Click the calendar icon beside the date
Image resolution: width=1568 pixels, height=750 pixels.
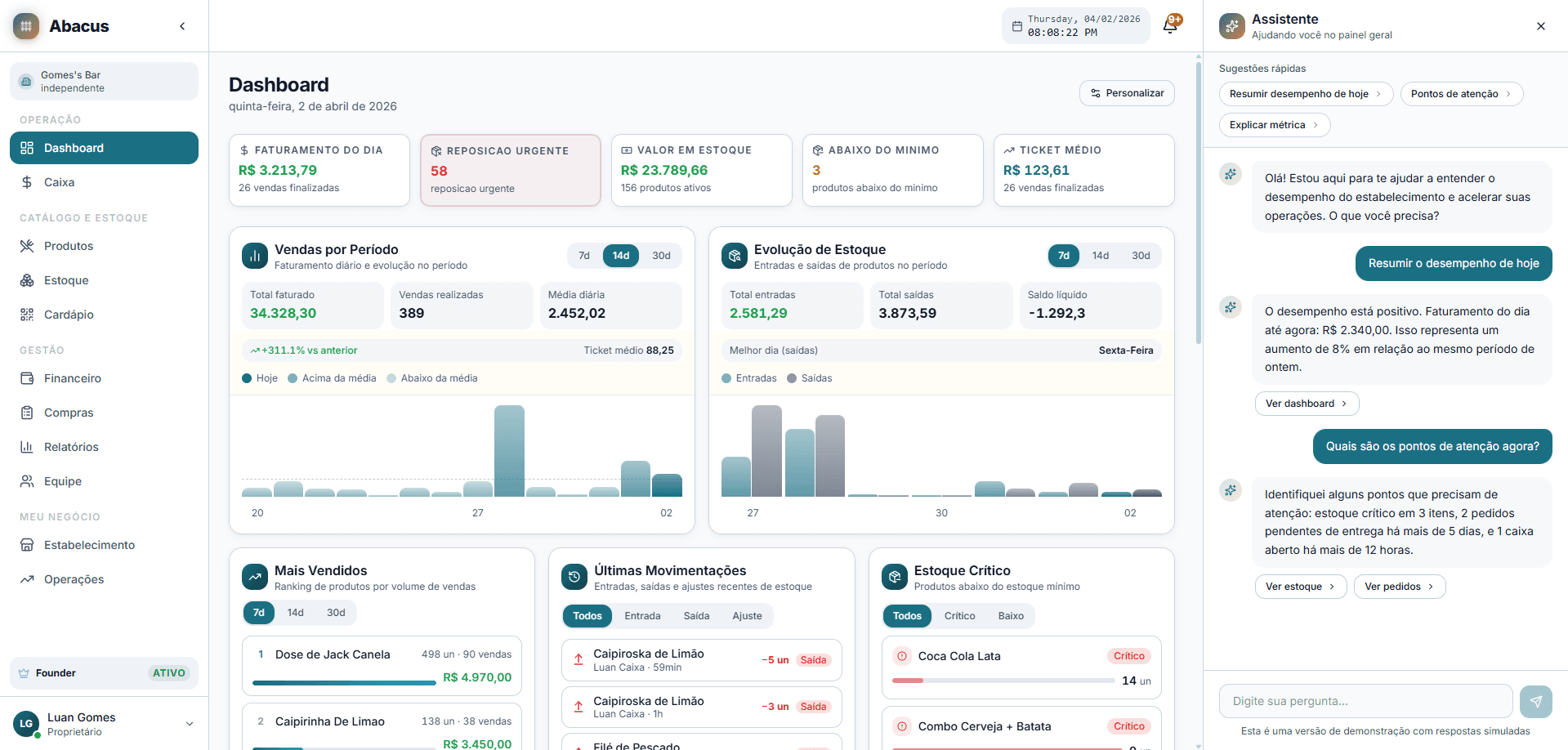point(1017,26)
